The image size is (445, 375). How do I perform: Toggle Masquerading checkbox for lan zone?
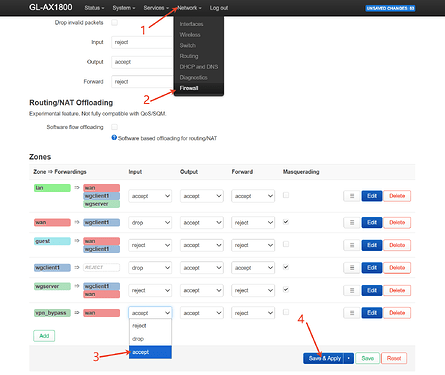point(286,195)
